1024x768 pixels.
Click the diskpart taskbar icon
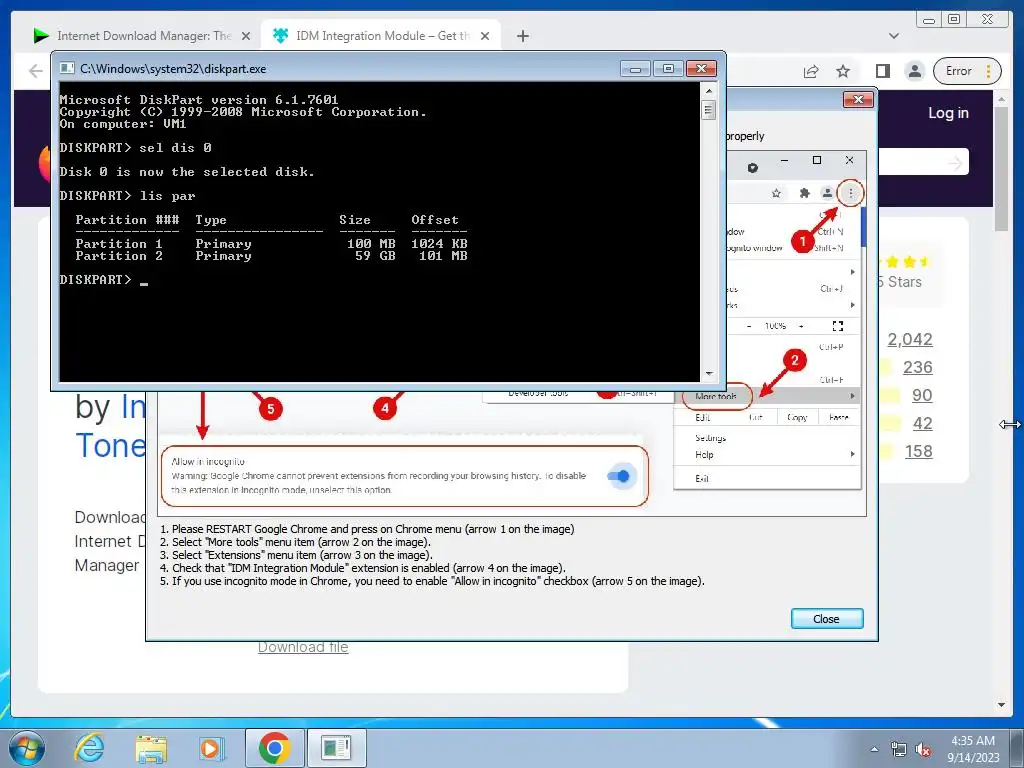pyautogui.click(x=336, y=748)
